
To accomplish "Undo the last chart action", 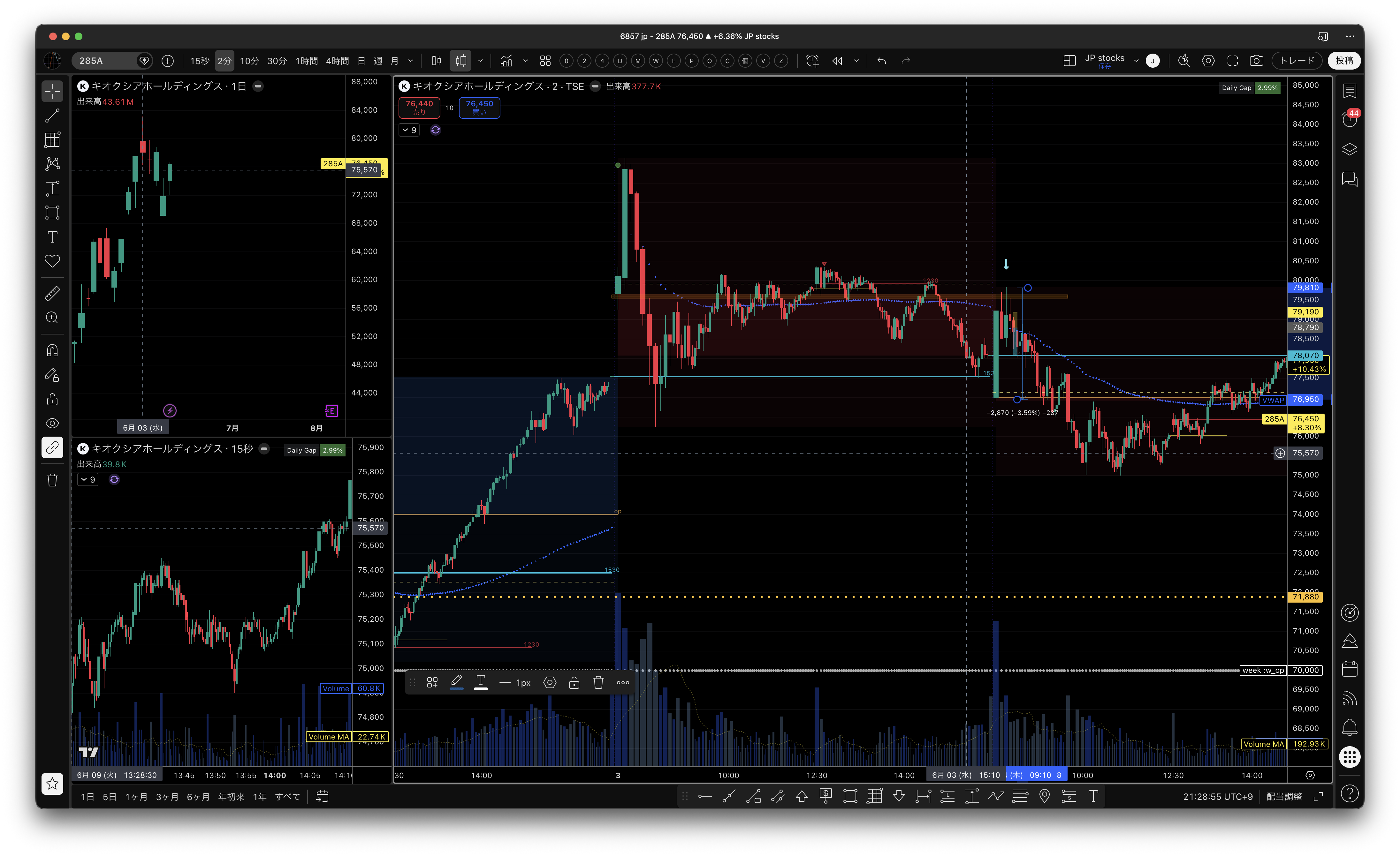I will 881,61.
